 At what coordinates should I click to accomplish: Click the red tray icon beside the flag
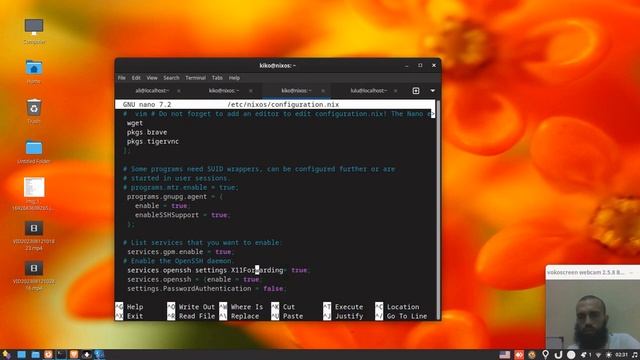click(x=519, y=354)
